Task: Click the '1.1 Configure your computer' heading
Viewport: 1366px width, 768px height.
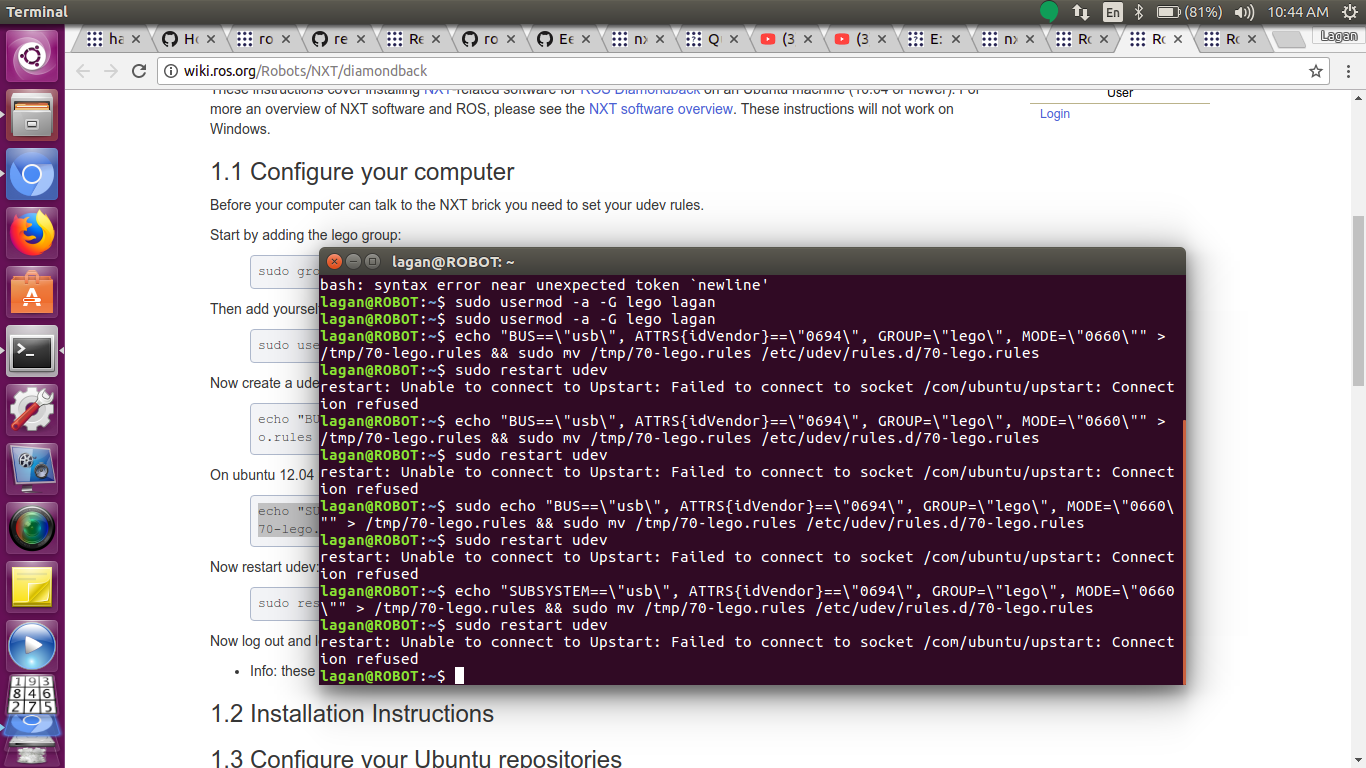Action: (x=362, y=172)
